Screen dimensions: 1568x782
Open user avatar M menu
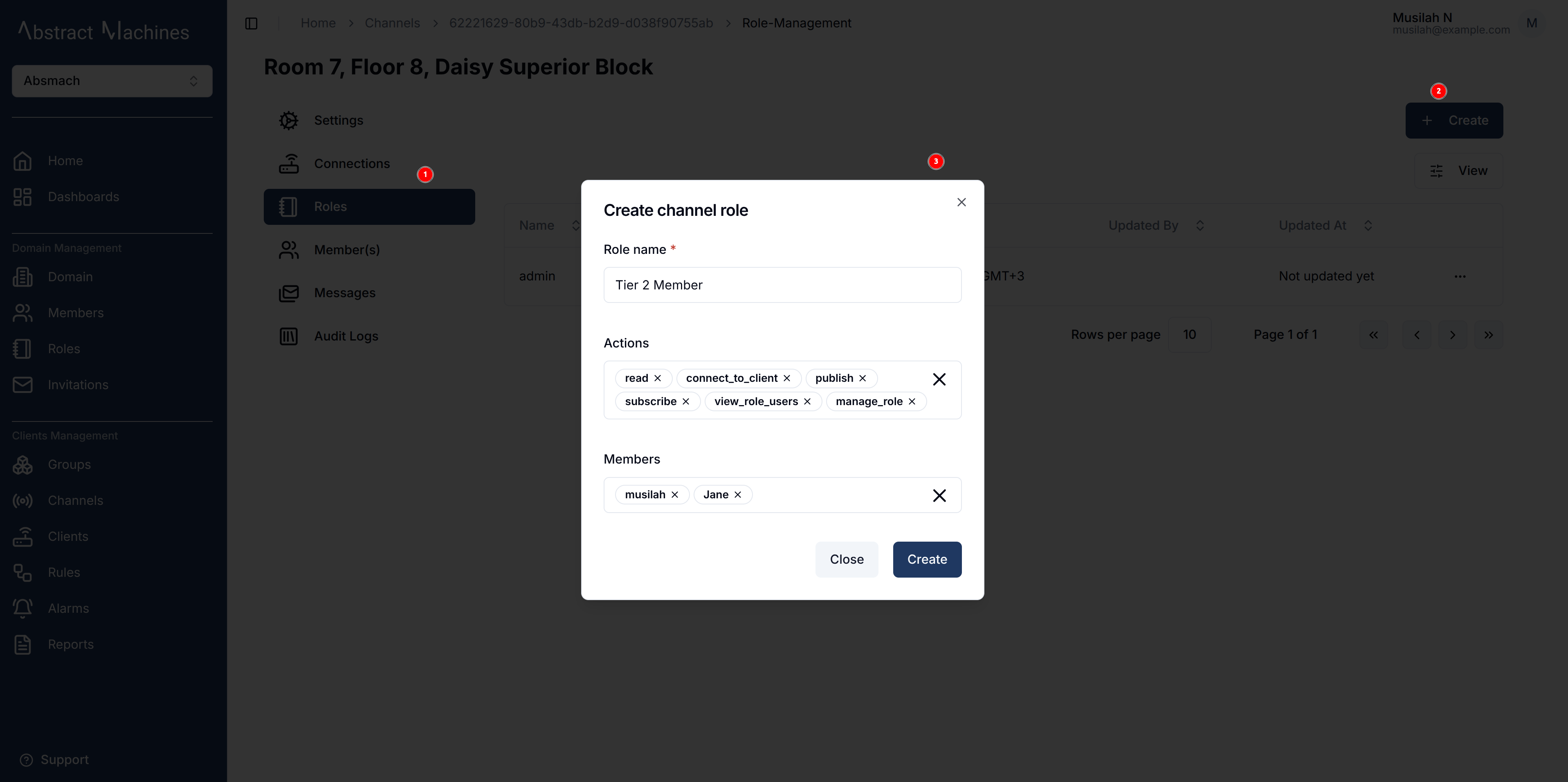click(1532, 23)
